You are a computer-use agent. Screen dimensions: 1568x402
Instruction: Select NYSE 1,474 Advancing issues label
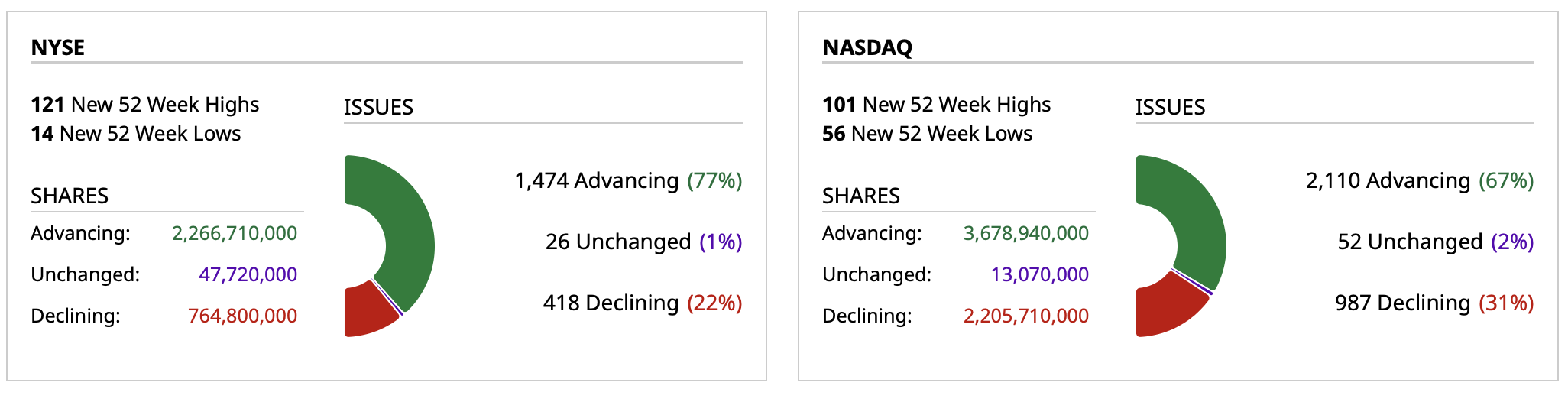click(628, 181)
